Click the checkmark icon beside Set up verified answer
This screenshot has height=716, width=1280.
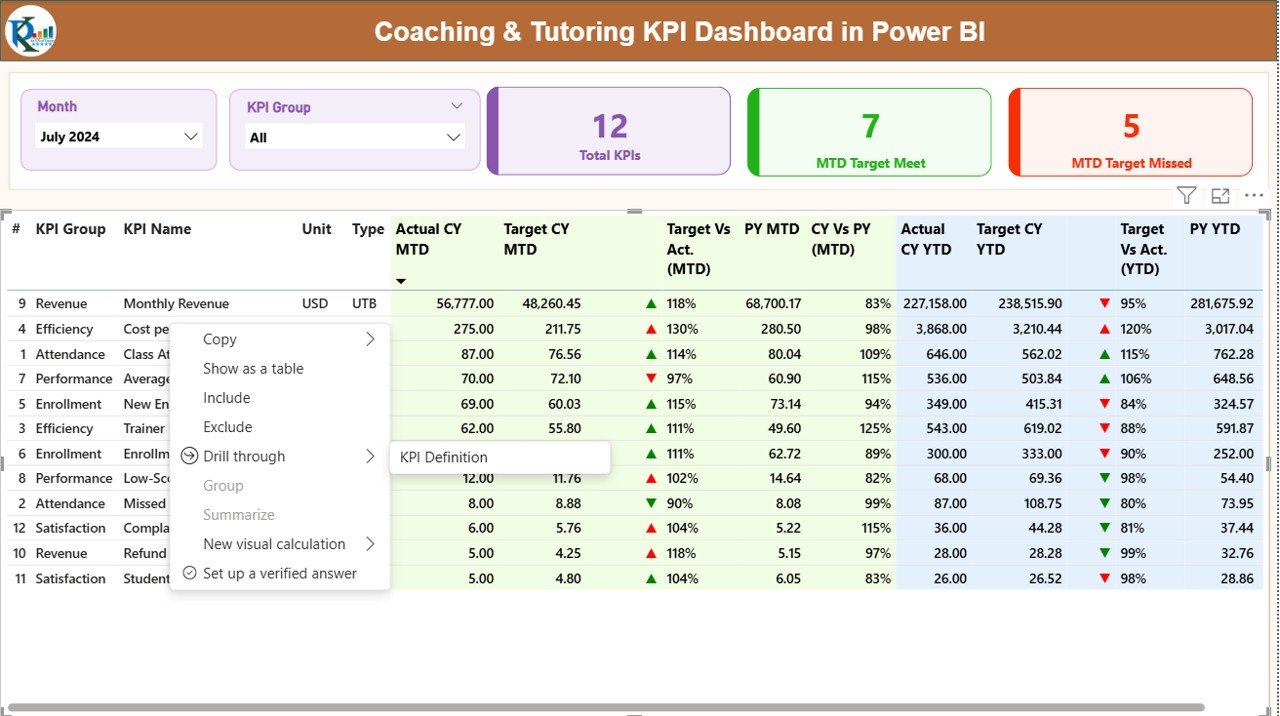click(191, 573)
